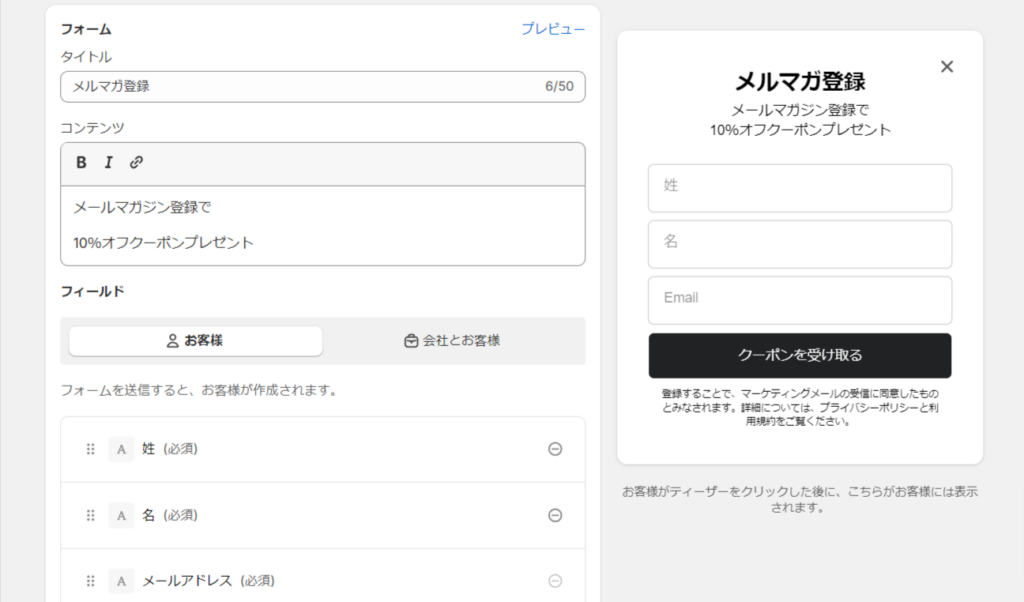Focus the タイトル input field
The width and height of the screenshot is (1024, 602).
pyautogui.click(x=323, y=87)
